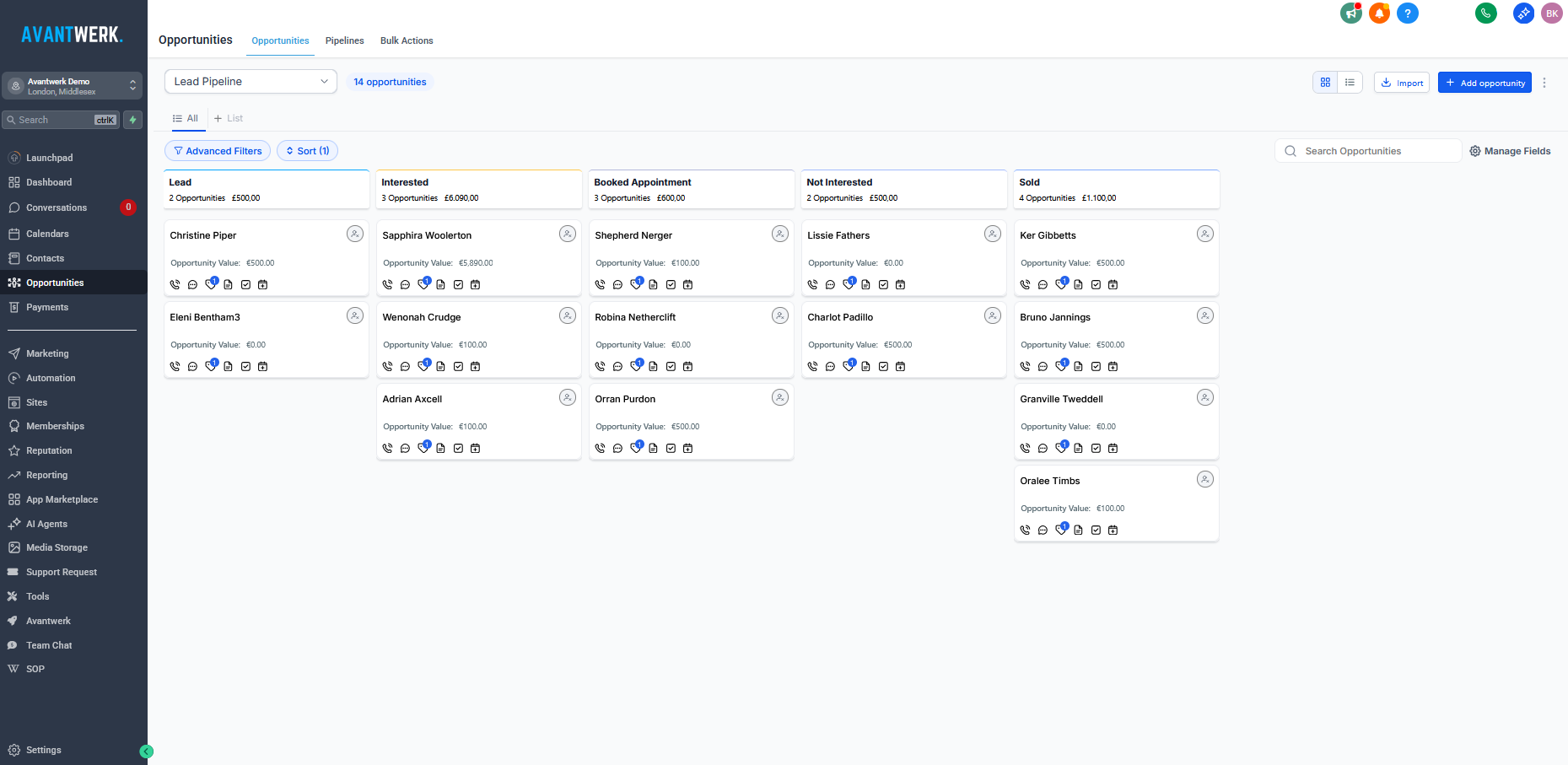Click the help question mark icon

pyautogui.click(x=1408, y=13)
